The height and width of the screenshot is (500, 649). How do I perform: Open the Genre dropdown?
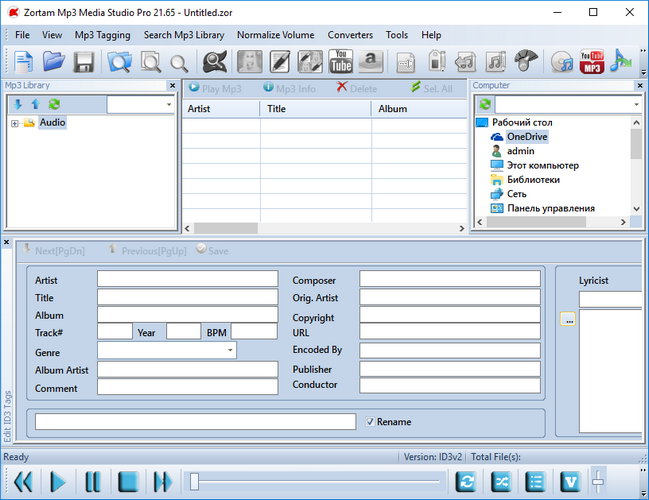click(230, 350)
